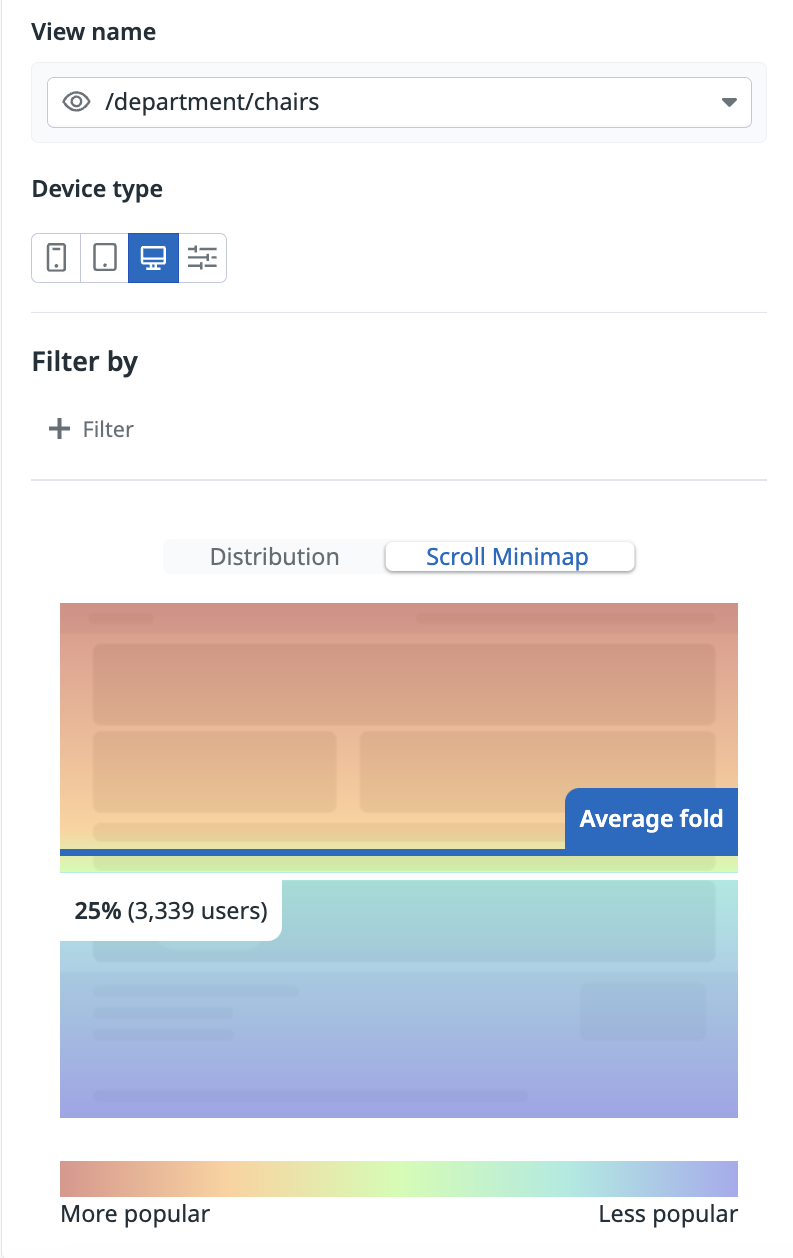Click the Filter by heading

coord(85,361)
